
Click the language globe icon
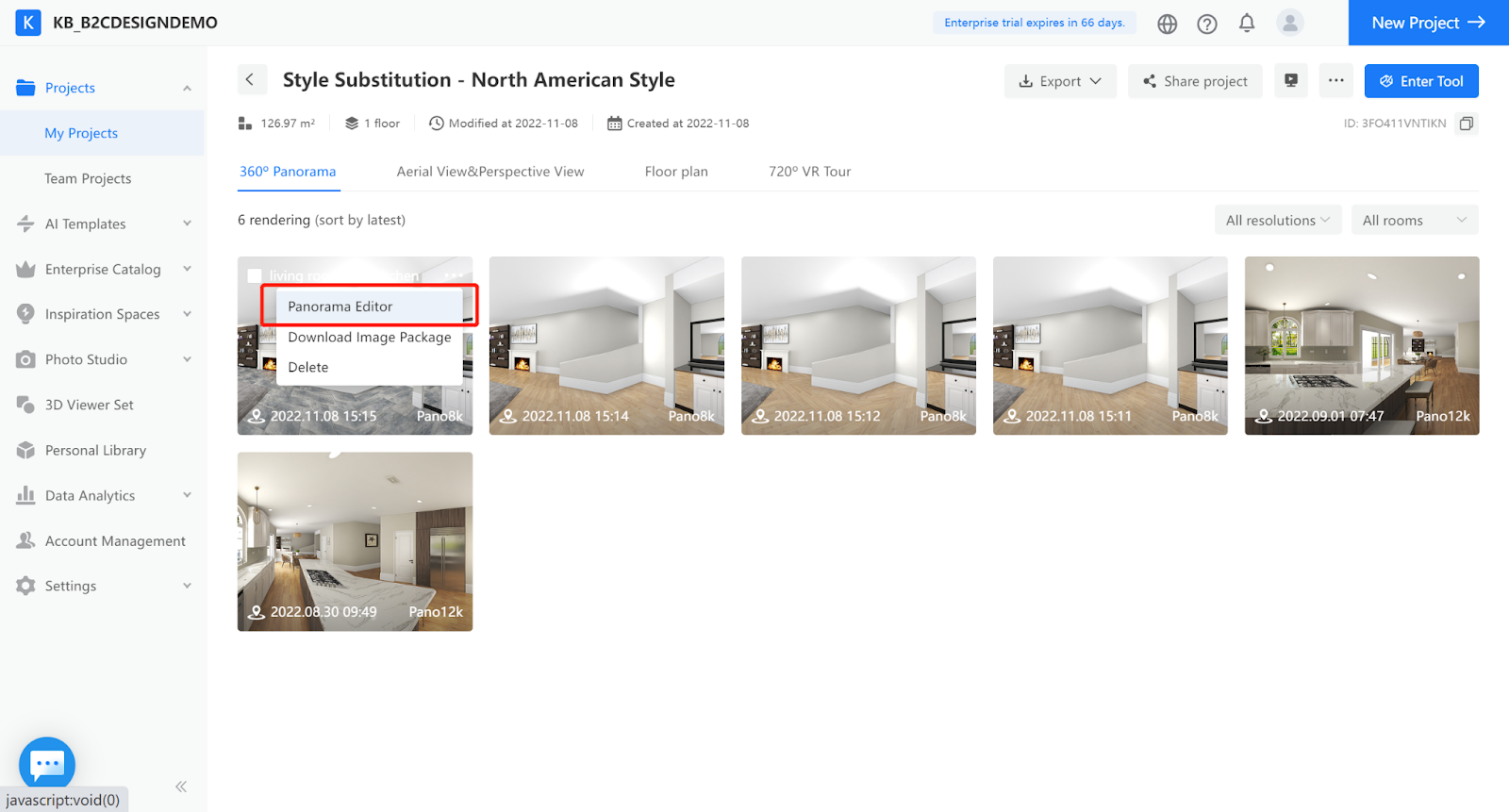(x=1167, y=24)
